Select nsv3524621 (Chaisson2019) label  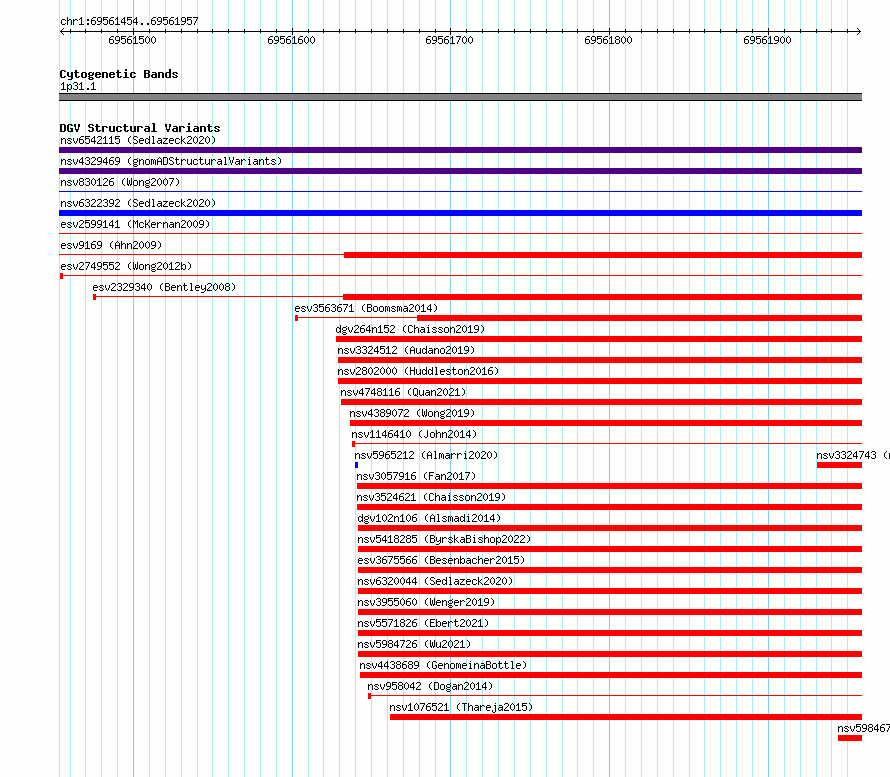click(431, 497)
